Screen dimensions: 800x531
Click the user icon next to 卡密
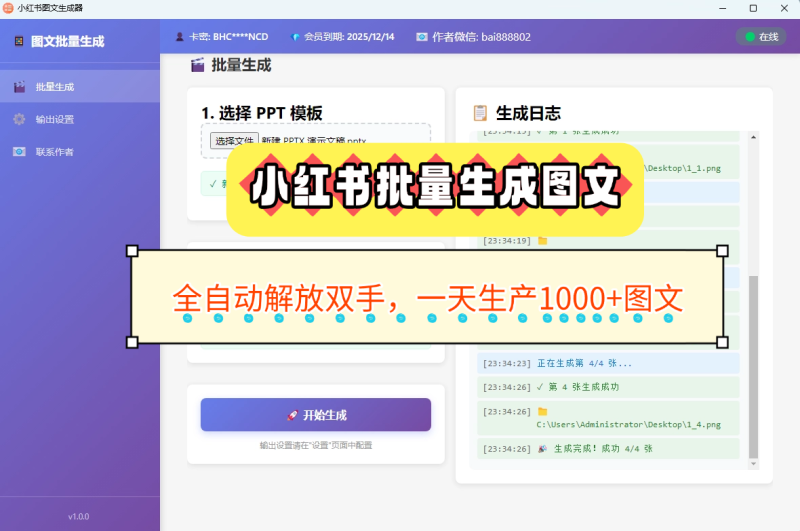[180, 37]
